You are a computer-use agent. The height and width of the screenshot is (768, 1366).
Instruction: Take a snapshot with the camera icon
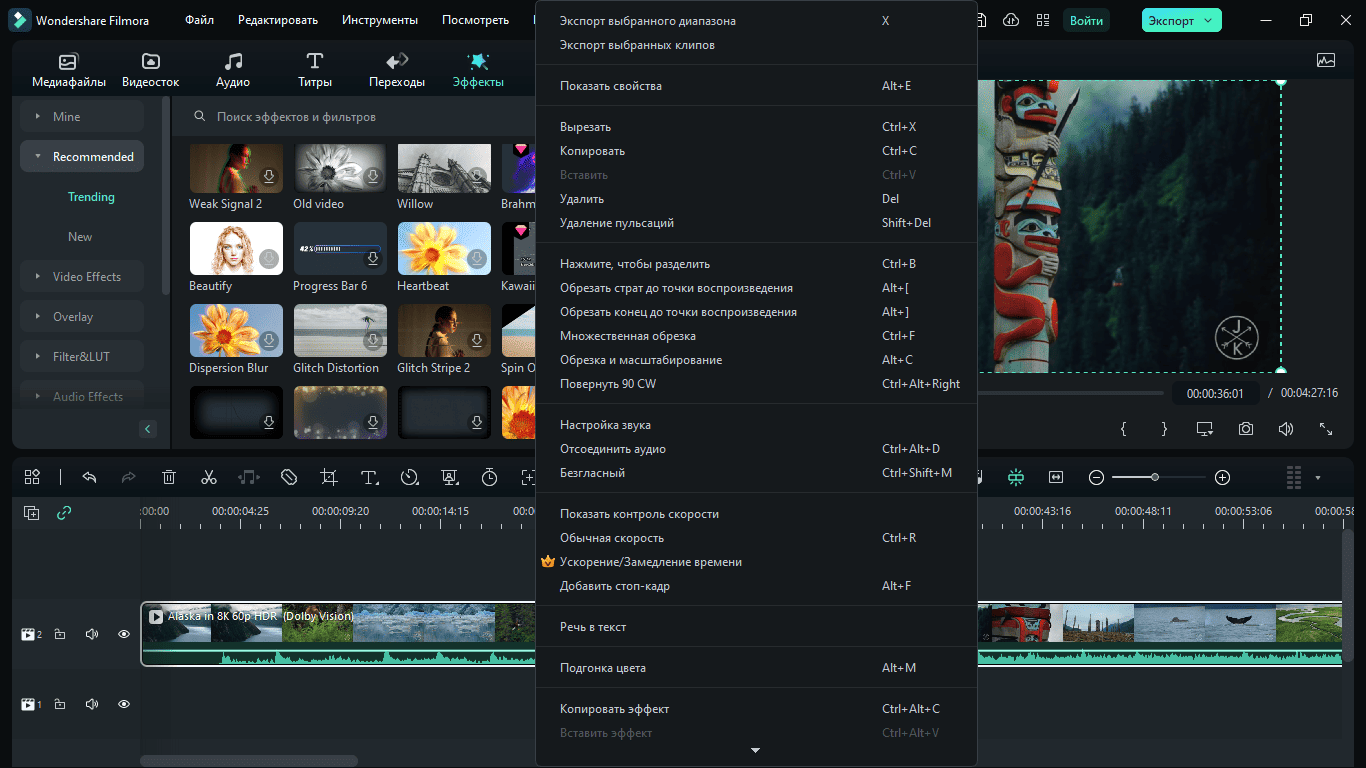[1245, 428]
